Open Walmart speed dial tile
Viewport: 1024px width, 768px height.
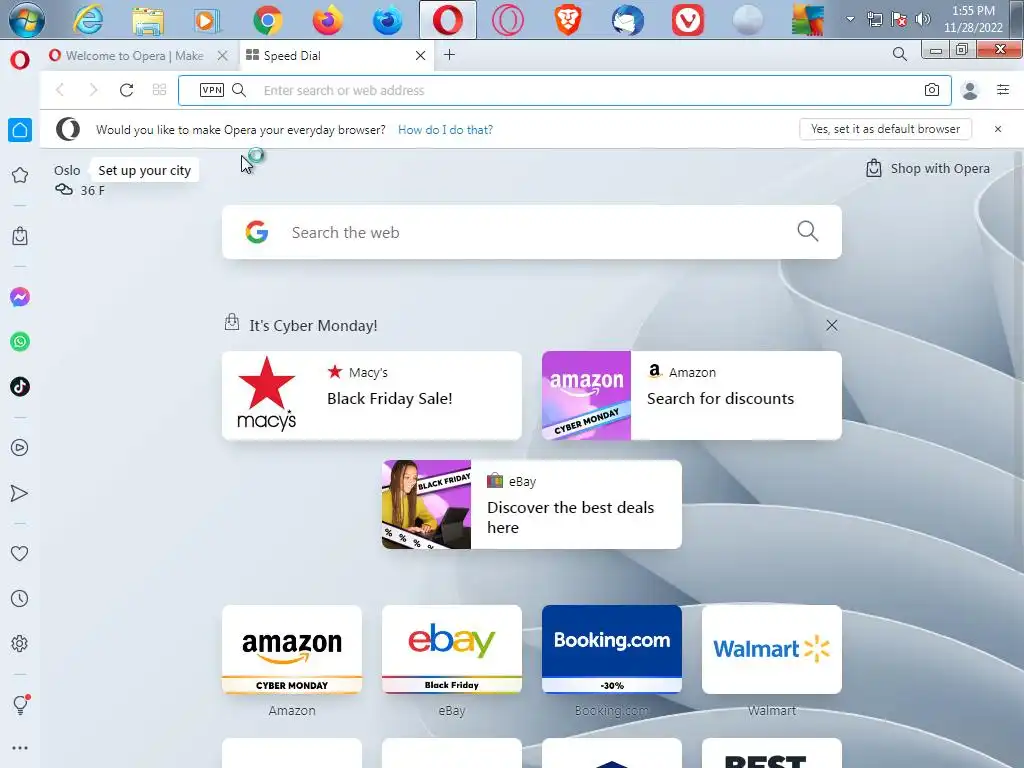tap(772, 650)
